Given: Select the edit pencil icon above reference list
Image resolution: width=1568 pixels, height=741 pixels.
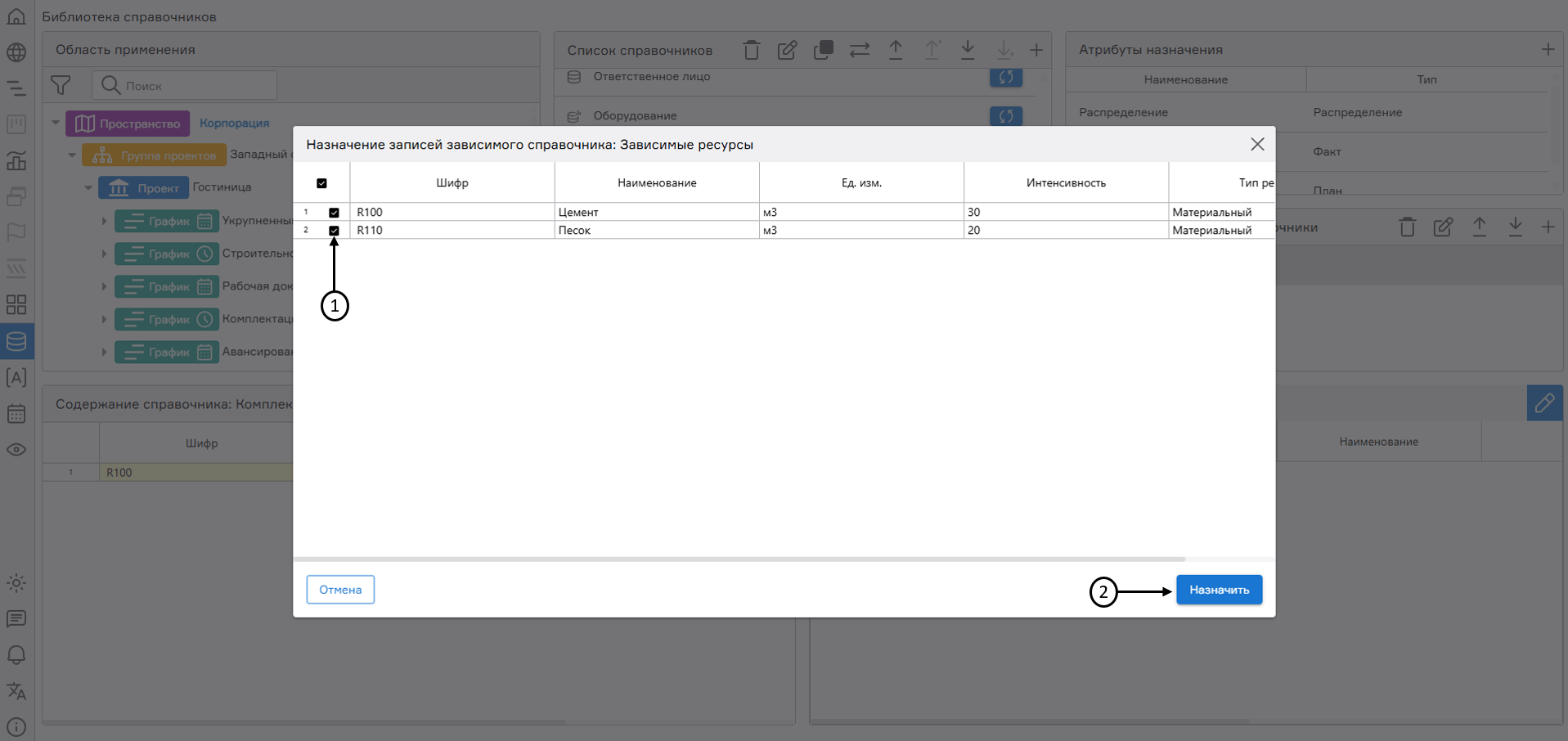Looking at the screenshot, I should tap(788, 50).
